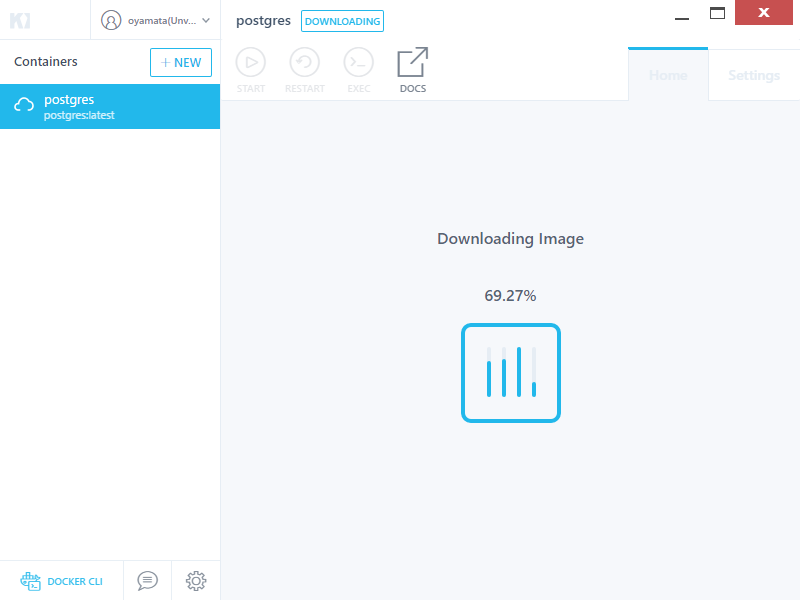Close the Kitematic window
This screenshot has height=600, width=800.
[764, 12]
